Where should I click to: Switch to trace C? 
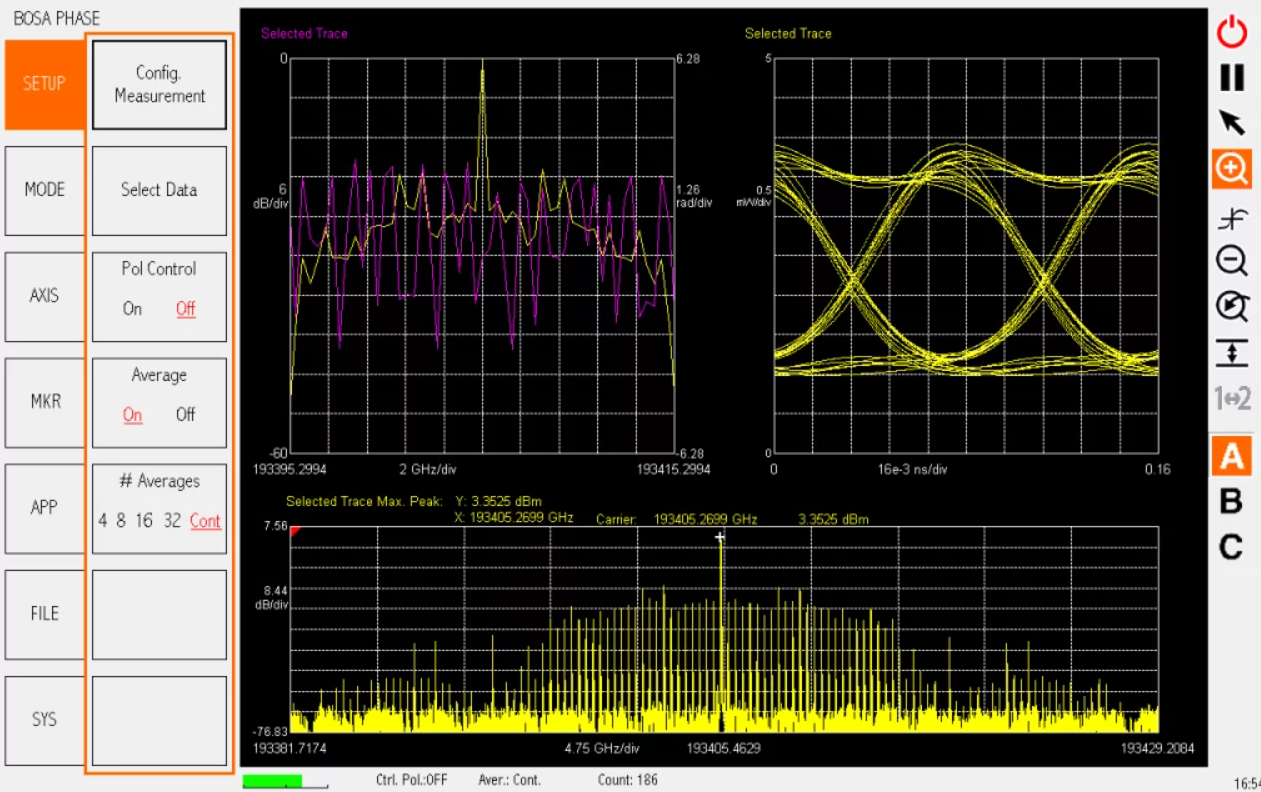[1231, 547]
